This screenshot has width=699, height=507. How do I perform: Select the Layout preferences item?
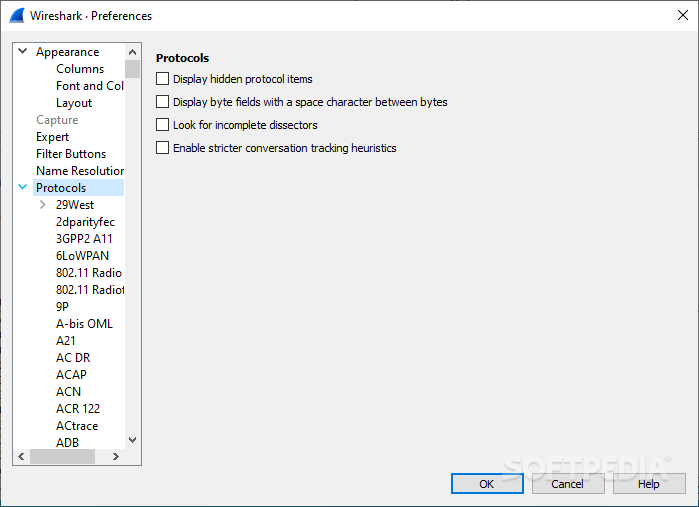[x=74, y=103]
